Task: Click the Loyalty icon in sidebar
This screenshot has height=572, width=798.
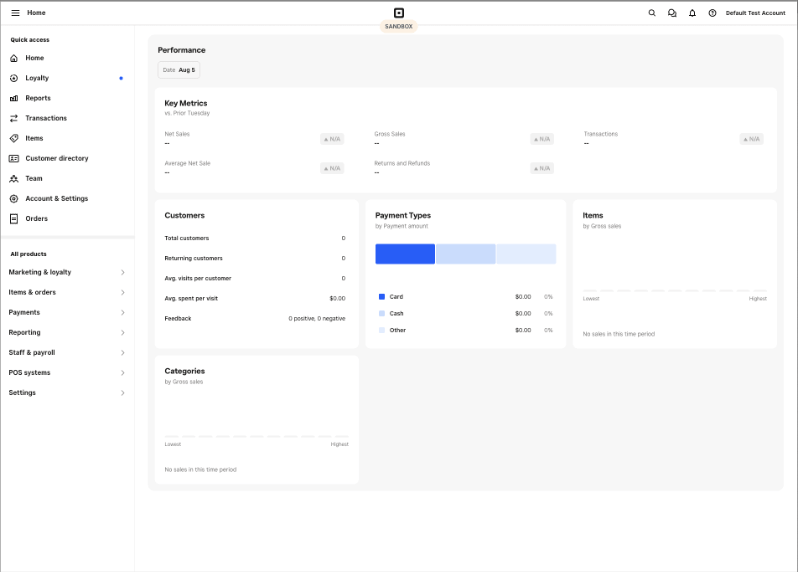Action: [14, 78]
